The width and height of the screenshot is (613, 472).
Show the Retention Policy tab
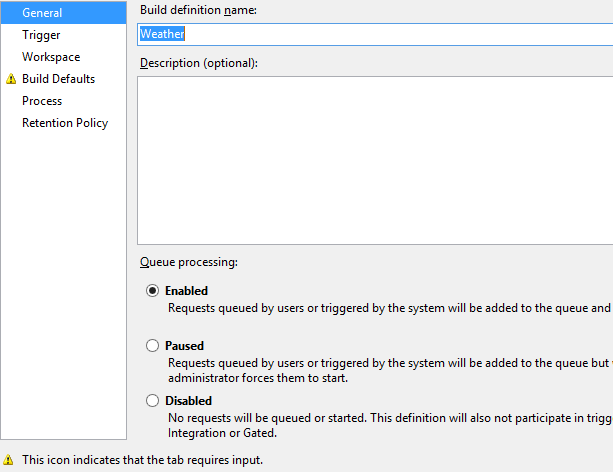tap(65, 123)
